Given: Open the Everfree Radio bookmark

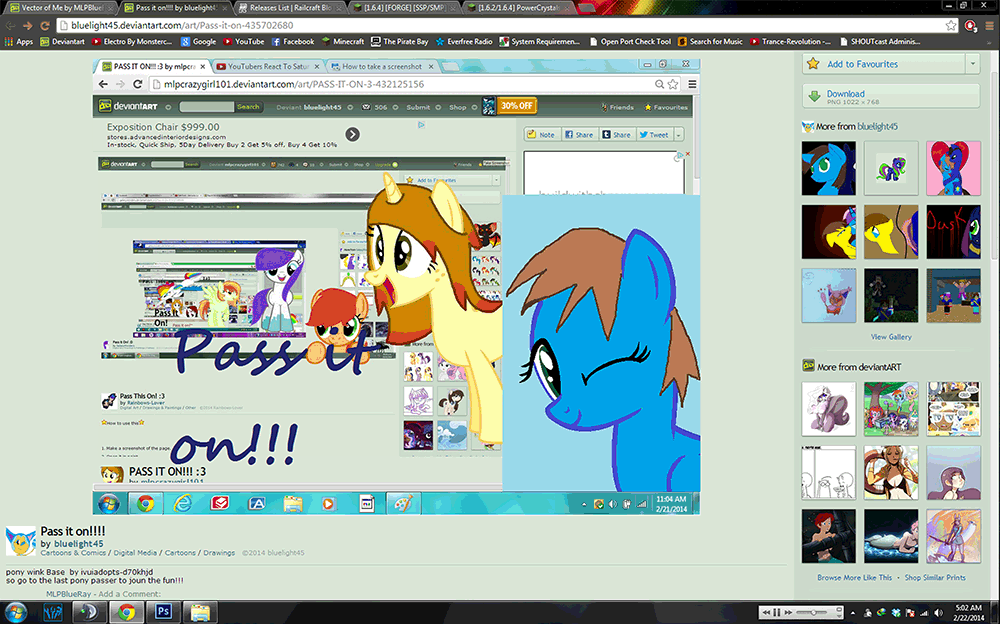Looking at the screenshot, I should coord(464,41).
